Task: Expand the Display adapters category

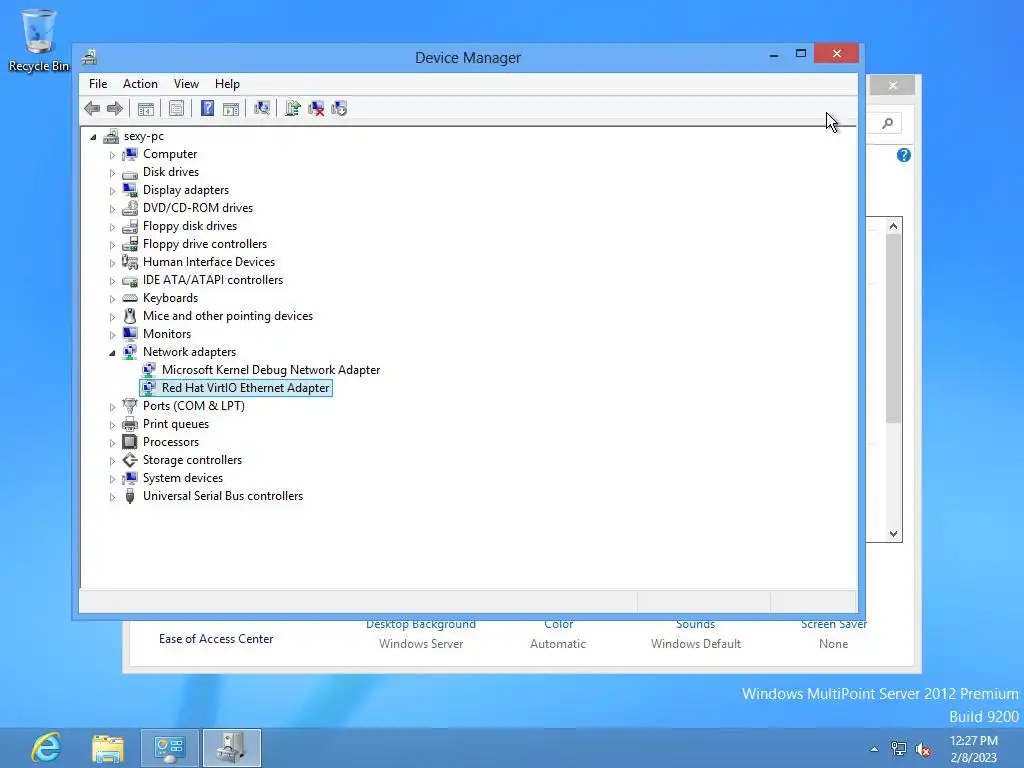Action: click(112, 191)
